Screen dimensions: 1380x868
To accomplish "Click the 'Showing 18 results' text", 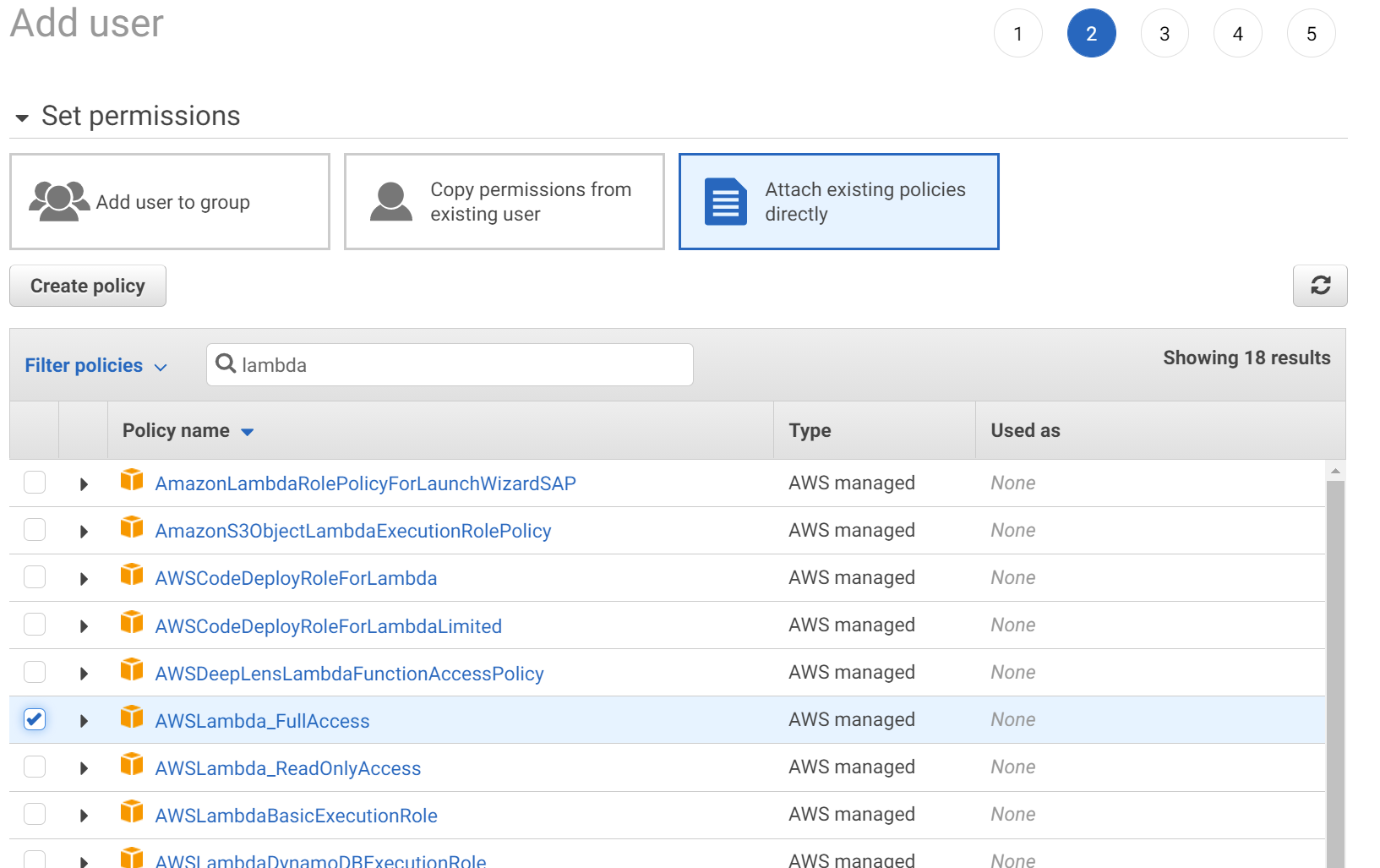I will 1246,358.
